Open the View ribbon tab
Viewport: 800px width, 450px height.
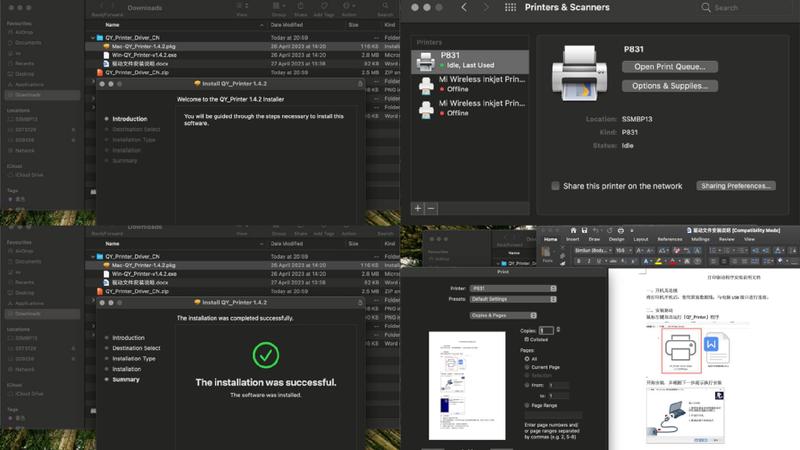click(749, 239)
